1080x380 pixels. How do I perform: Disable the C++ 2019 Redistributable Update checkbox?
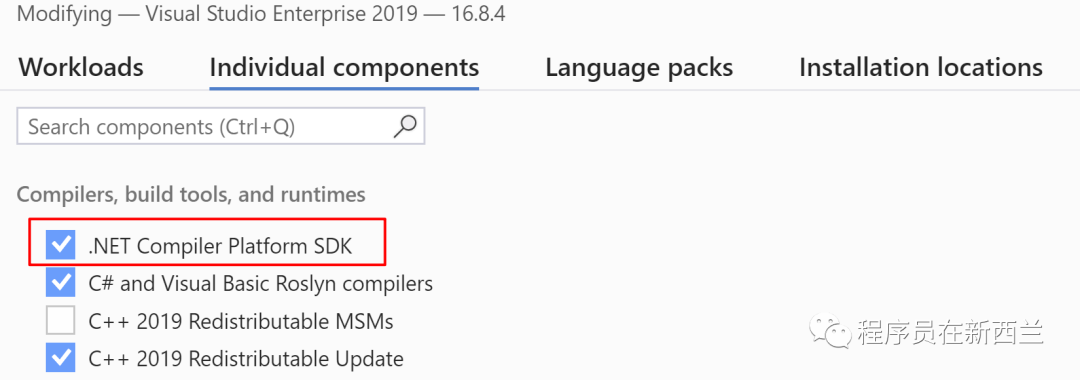pyautogui.click(x=61, y=358)
